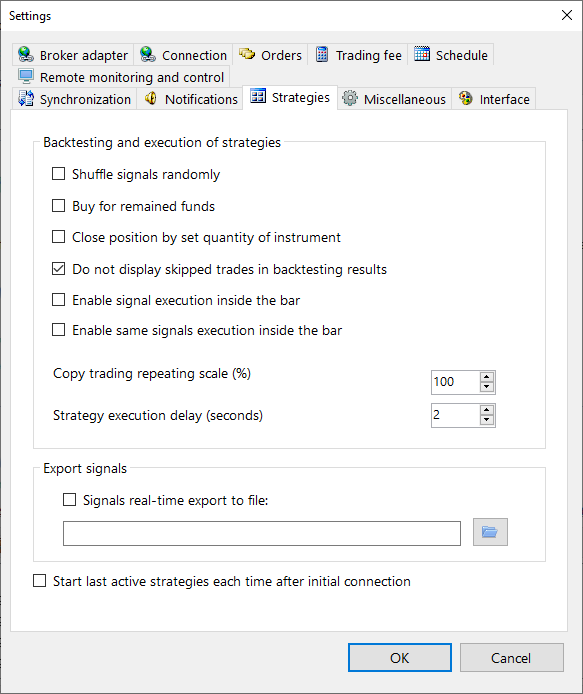Screen dimensions: 583x694
Task: Open the Interface tab
Action: (x=494, y=99)
